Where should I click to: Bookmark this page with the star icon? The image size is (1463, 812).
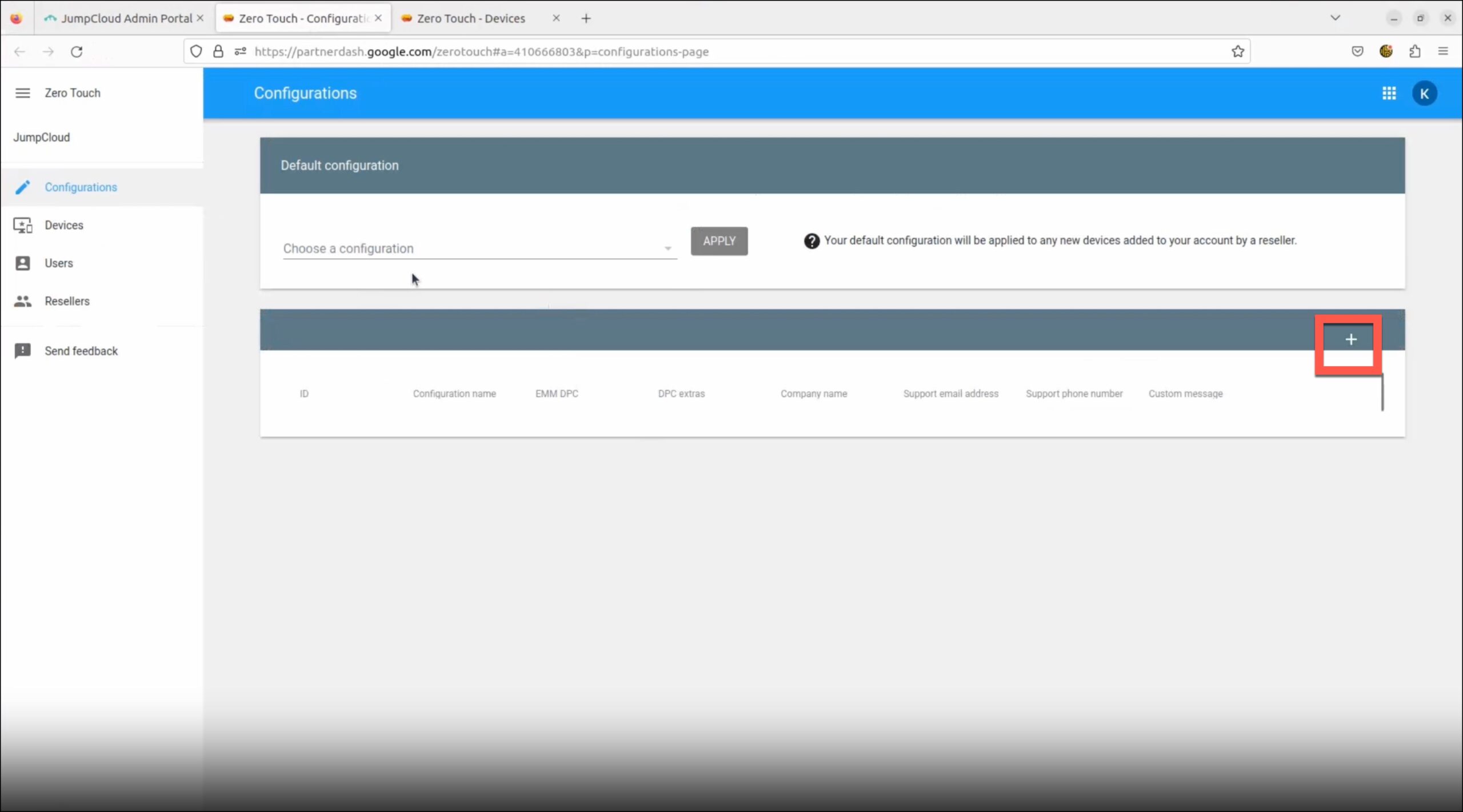click(x=1237, y=51)
